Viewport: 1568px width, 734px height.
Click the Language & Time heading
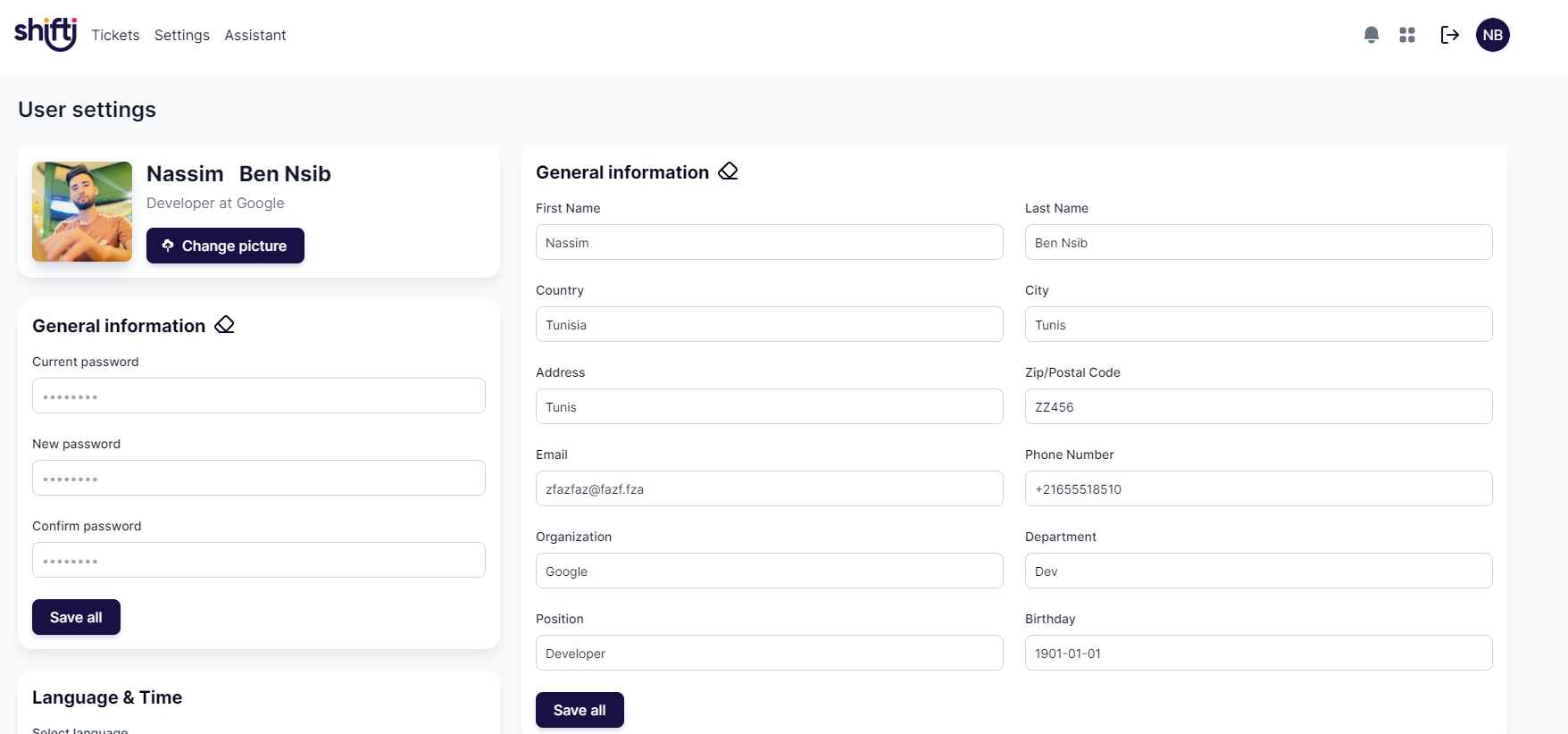[x=107, y=697]
